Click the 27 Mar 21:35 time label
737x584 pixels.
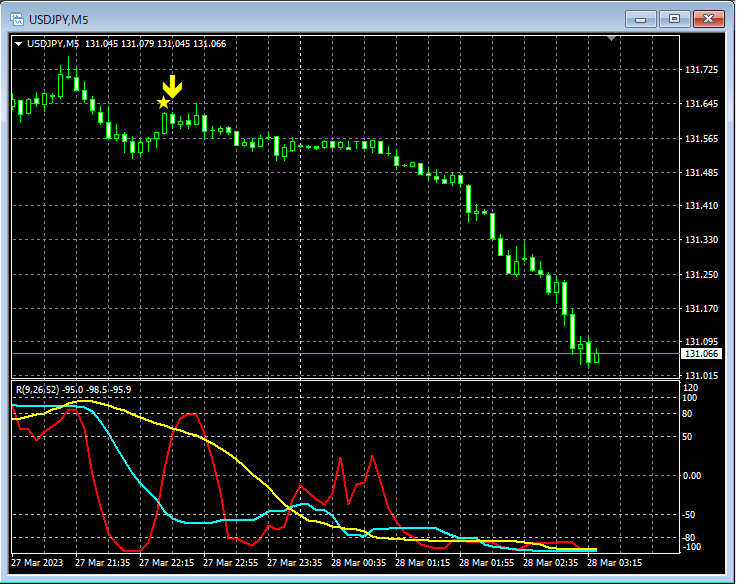pos(102,563)
